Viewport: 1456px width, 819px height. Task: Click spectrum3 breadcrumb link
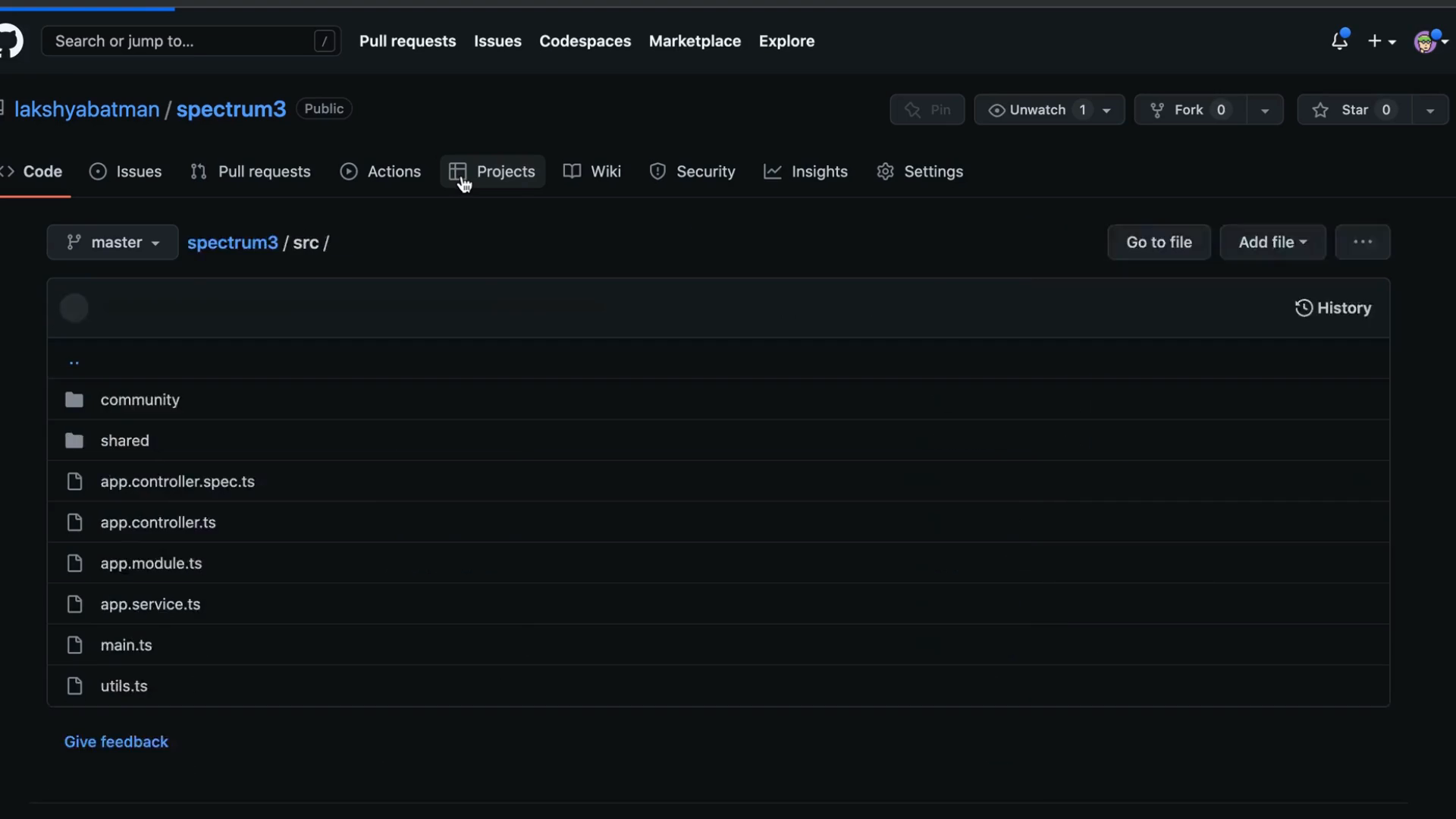pos(233,243)
